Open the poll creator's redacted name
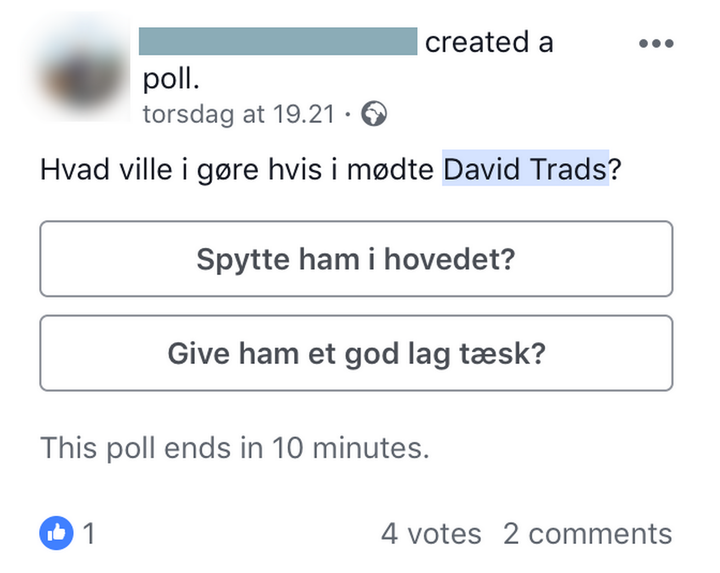The height and width of the screenshot is (573, 720). [277, 42]
